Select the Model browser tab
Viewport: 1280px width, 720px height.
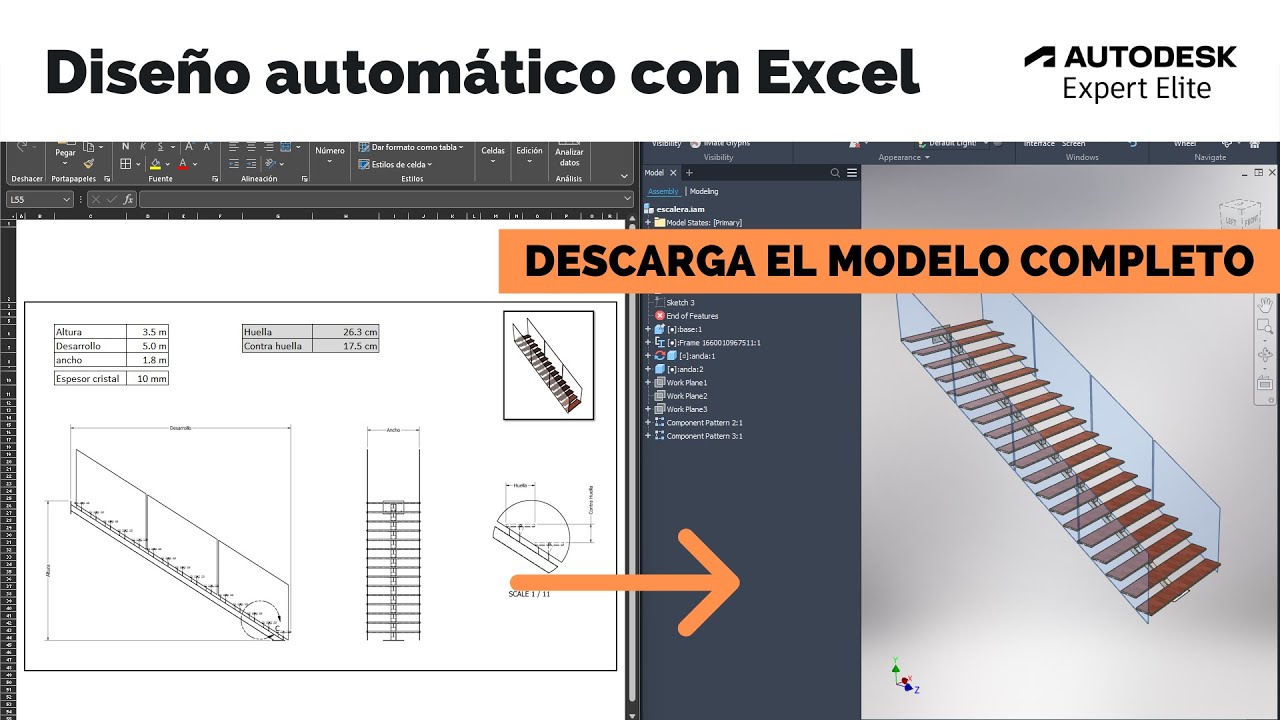point(654,173)
